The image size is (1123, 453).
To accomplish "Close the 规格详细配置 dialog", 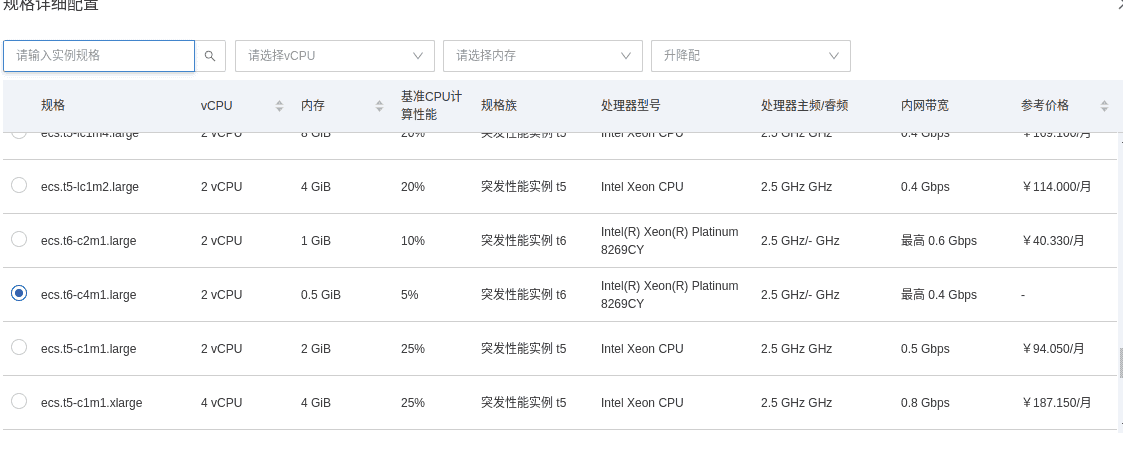I will [x=1119, y=5].
